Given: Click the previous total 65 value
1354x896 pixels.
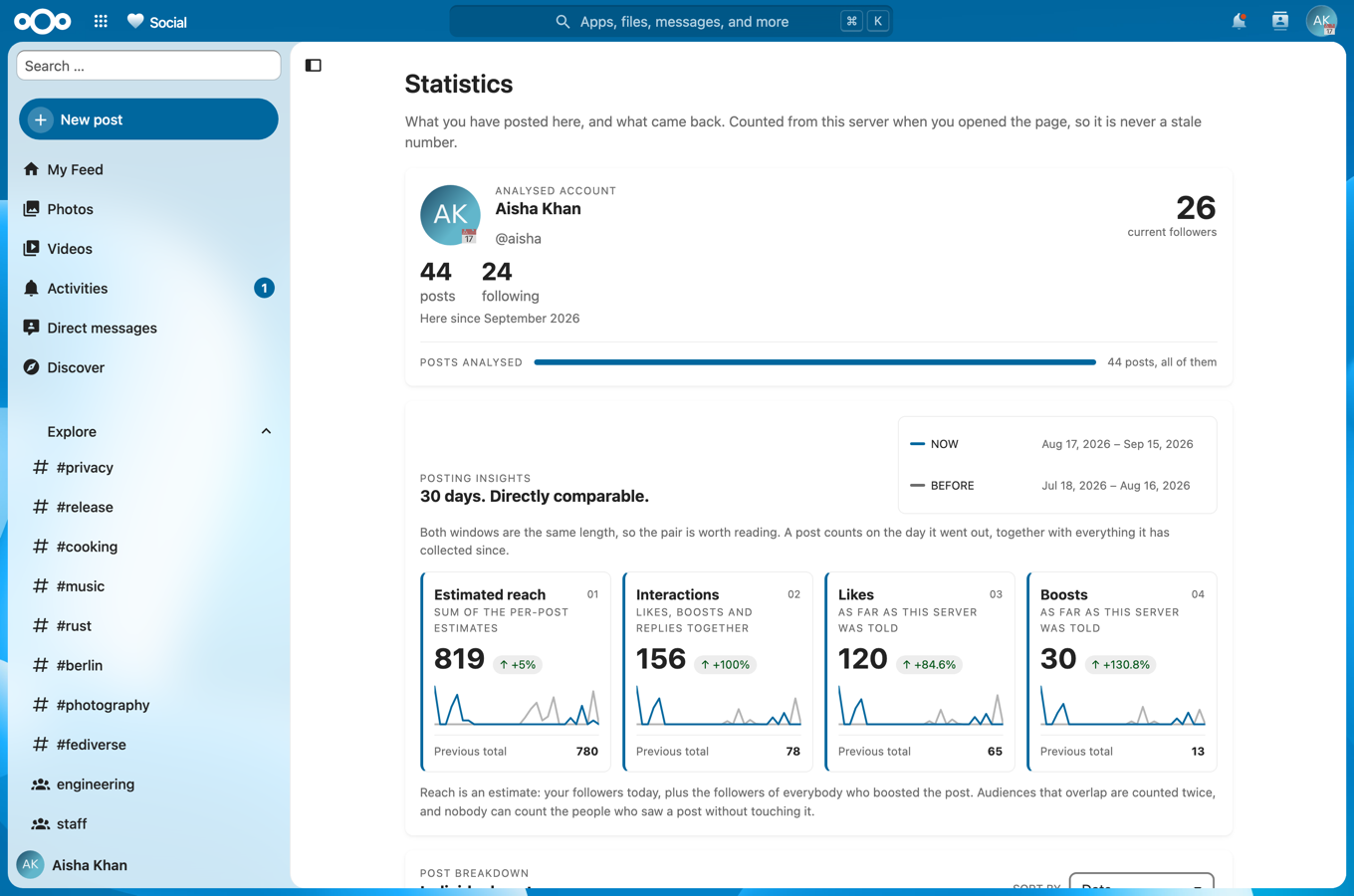Looking at the screenshot, I should click(x=995, y=752).
